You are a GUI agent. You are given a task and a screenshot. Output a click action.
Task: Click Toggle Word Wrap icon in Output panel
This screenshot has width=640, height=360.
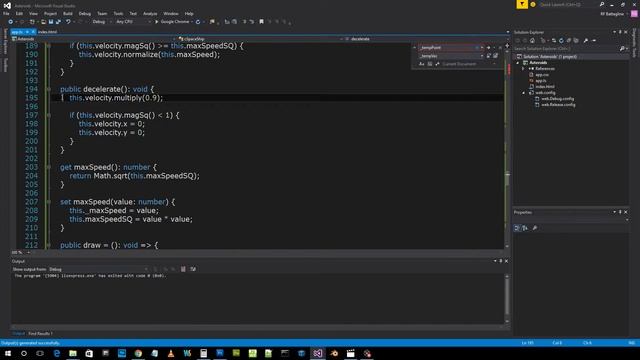click(193, 269)
